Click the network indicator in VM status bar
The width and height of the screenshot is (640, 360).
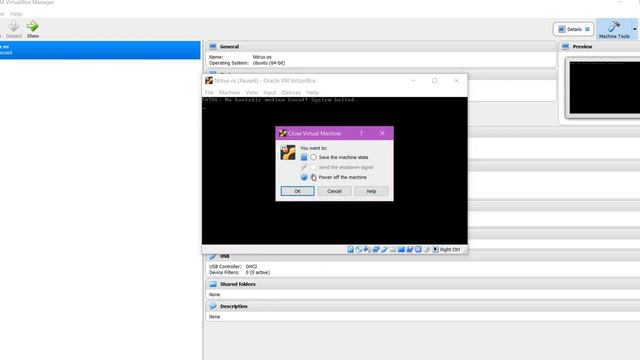pyautogui.click(x=376, y=249)
